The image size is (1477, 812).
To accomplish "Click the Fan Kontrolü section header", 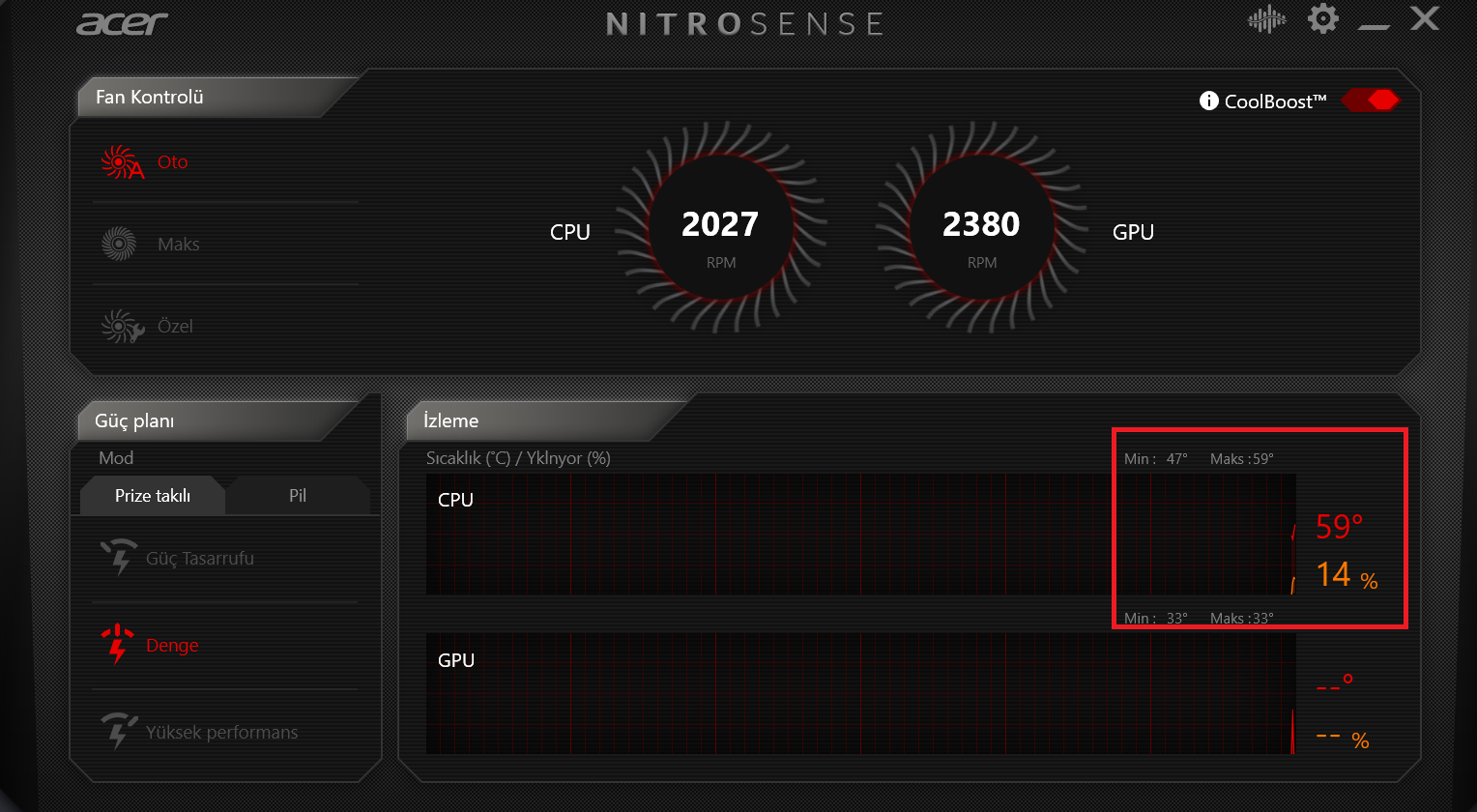I will pyautogui.click(x=150, y=97).
